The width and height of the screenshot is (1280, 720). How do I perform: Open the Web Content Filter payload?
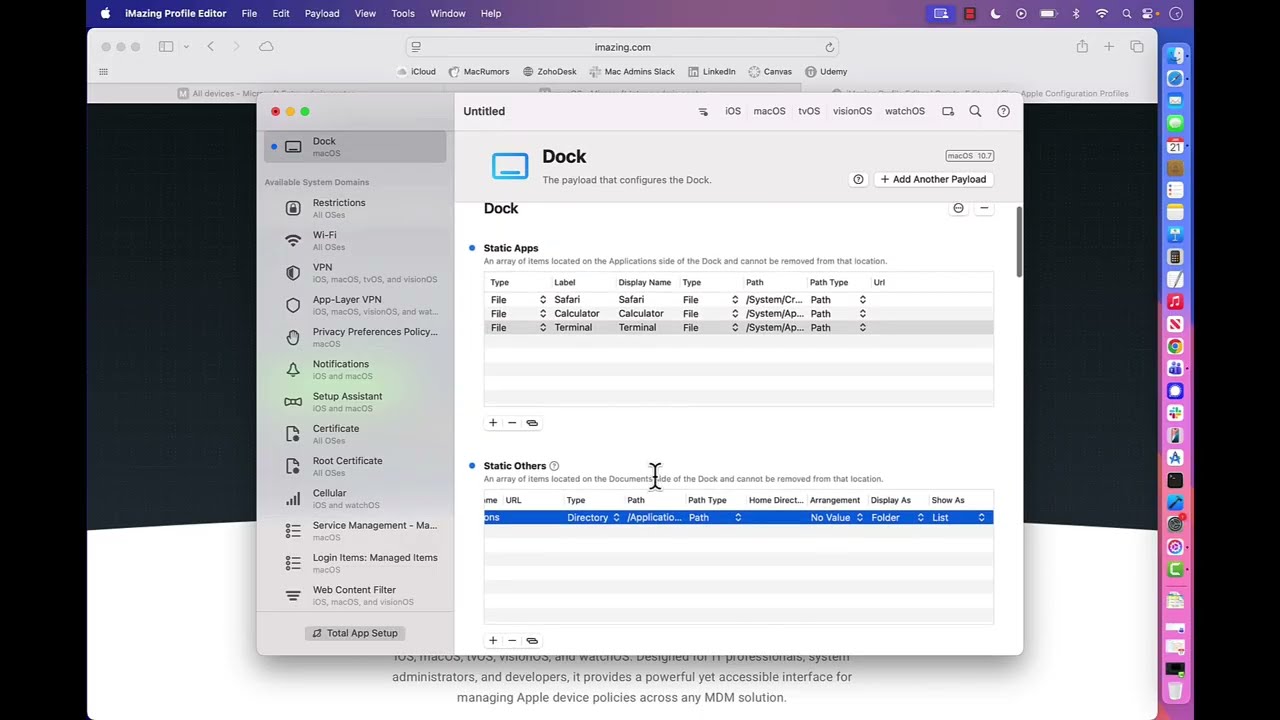pyautogui.click(x=355, y=595)
